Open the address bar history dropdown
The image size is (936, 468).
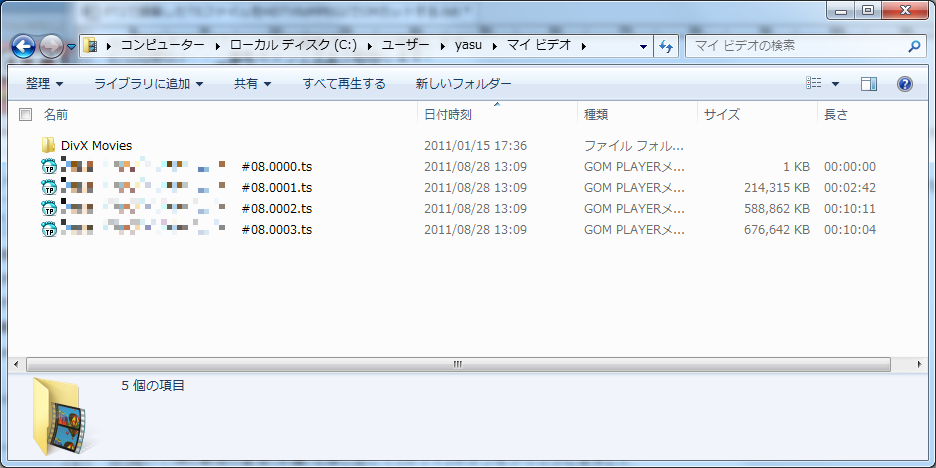tap(643, 46)
